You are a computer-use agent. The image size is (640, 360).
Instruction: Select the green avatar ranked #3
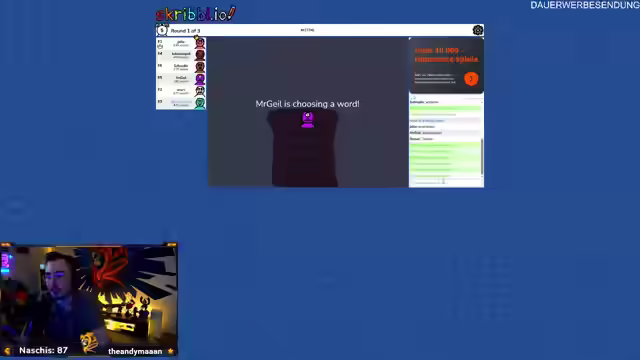click(200, 103)
